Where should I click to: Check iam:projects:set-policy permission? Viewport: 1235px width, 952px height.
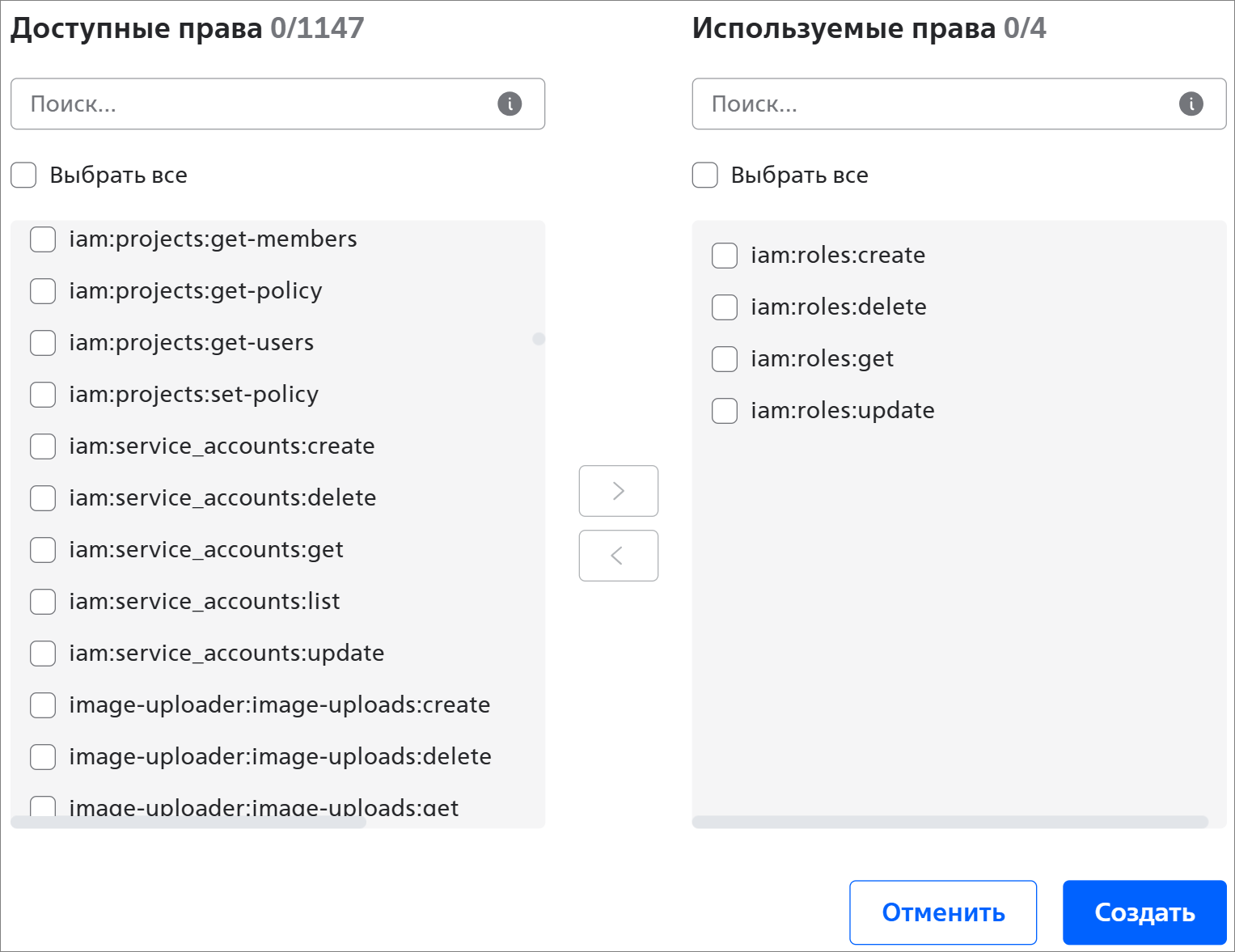43,395
